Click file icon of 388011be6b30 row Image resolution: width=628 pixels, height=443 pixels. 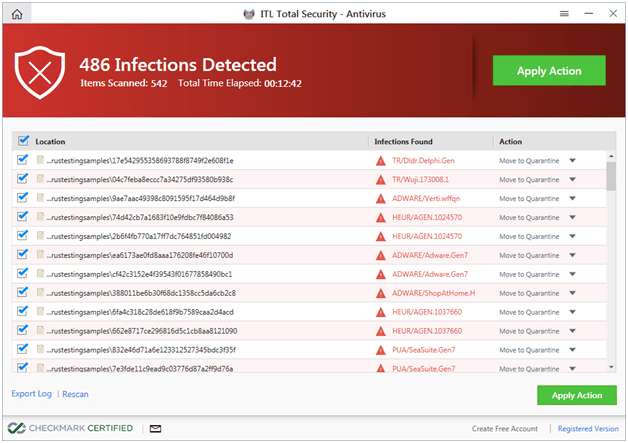pyautogui.click(x=40, y=293)
